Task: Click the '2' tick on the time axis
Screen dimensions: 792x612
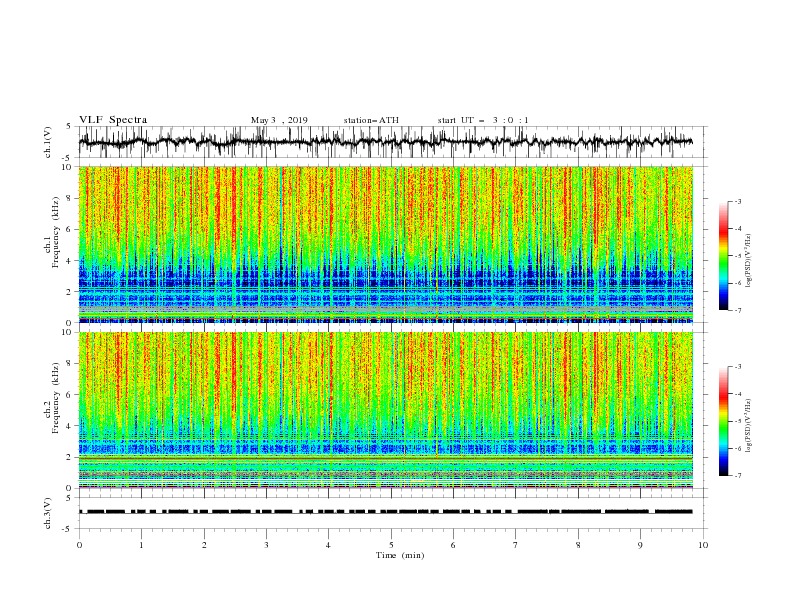Action: tap(204, 545)
